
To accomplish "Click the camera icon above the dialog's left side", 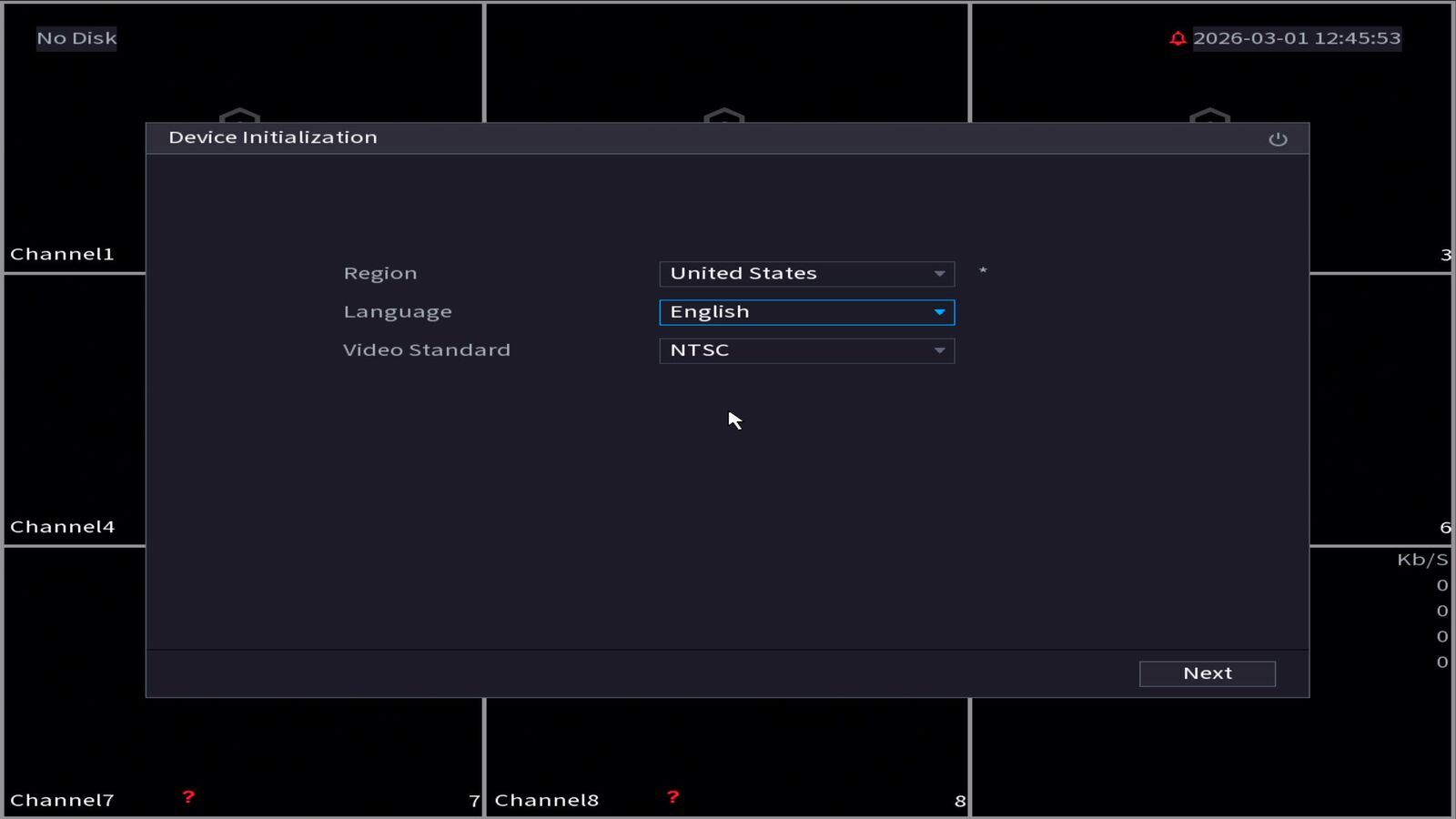I will click(239, 116).
